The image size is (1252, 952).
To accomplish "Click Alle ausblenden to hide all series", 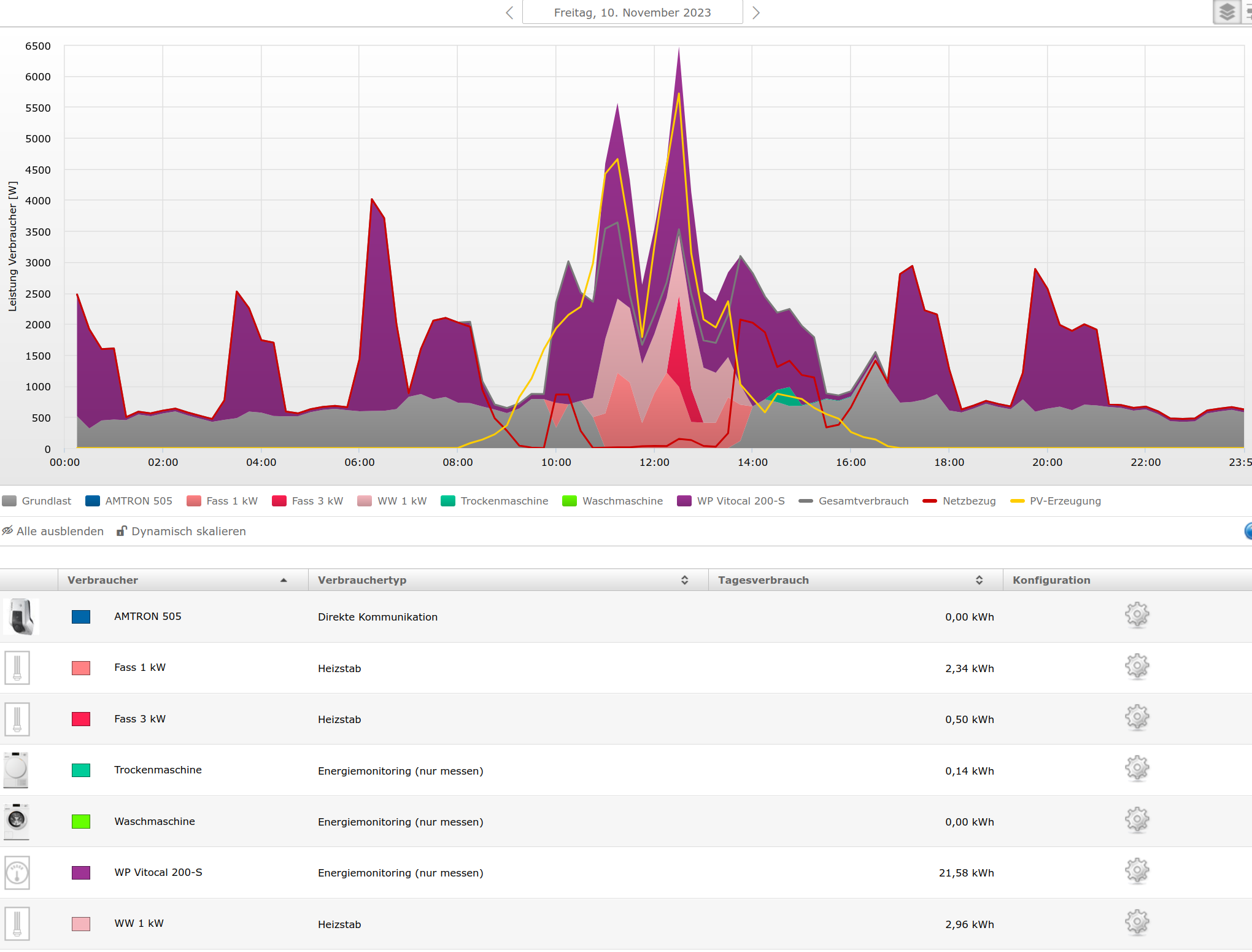I will pyautogui.click(x=53, y=531).
